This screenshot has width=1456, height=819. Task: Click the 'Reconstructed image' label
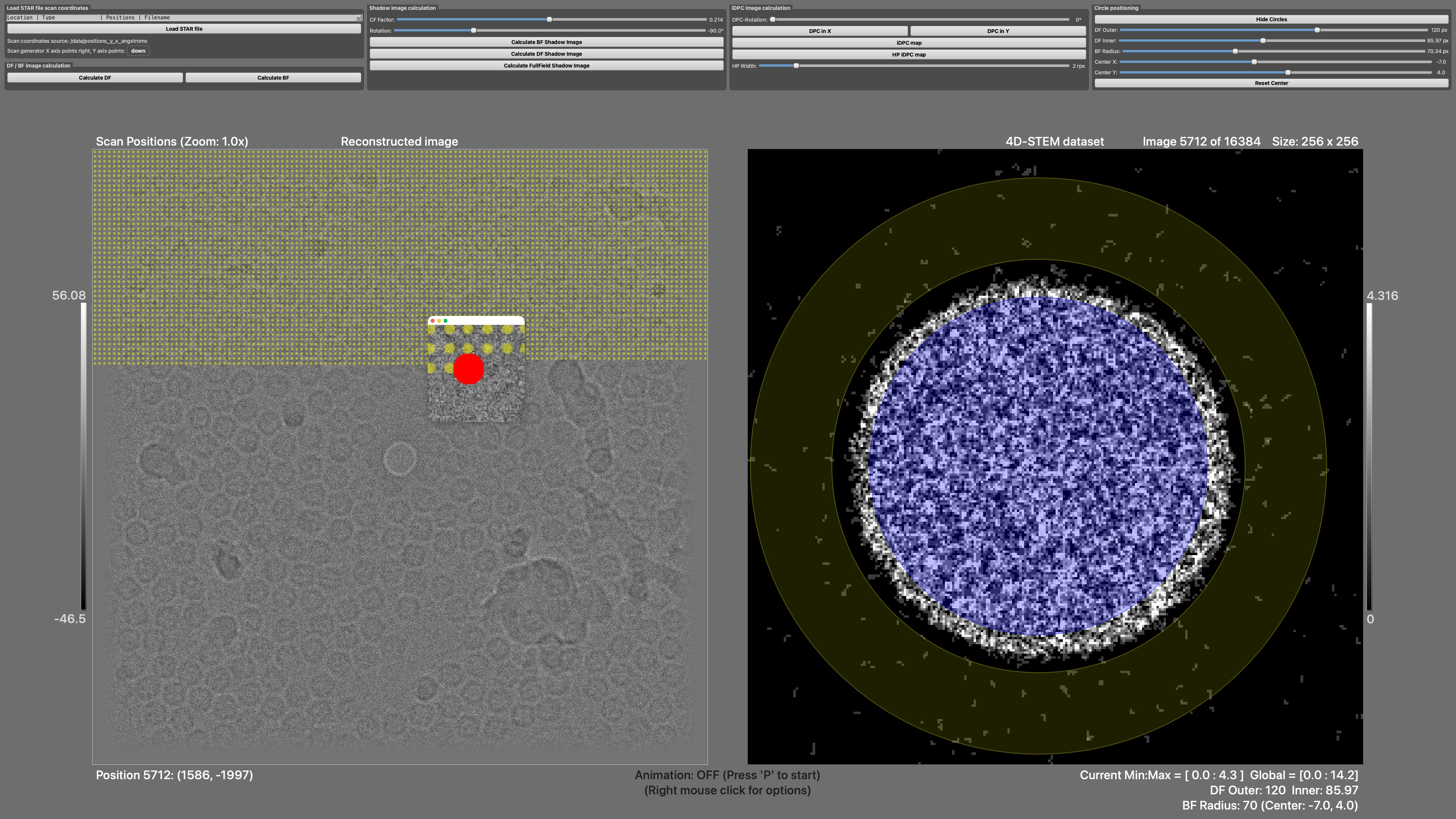tap(399, 141)
